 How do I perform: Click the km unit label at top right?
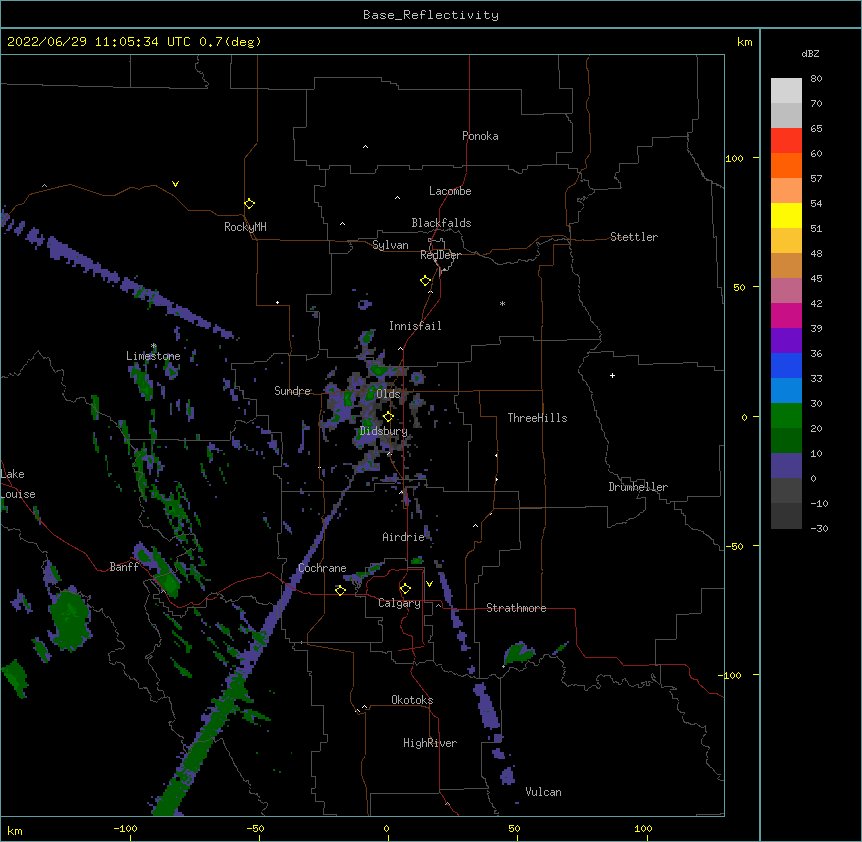tap(744, 42)
